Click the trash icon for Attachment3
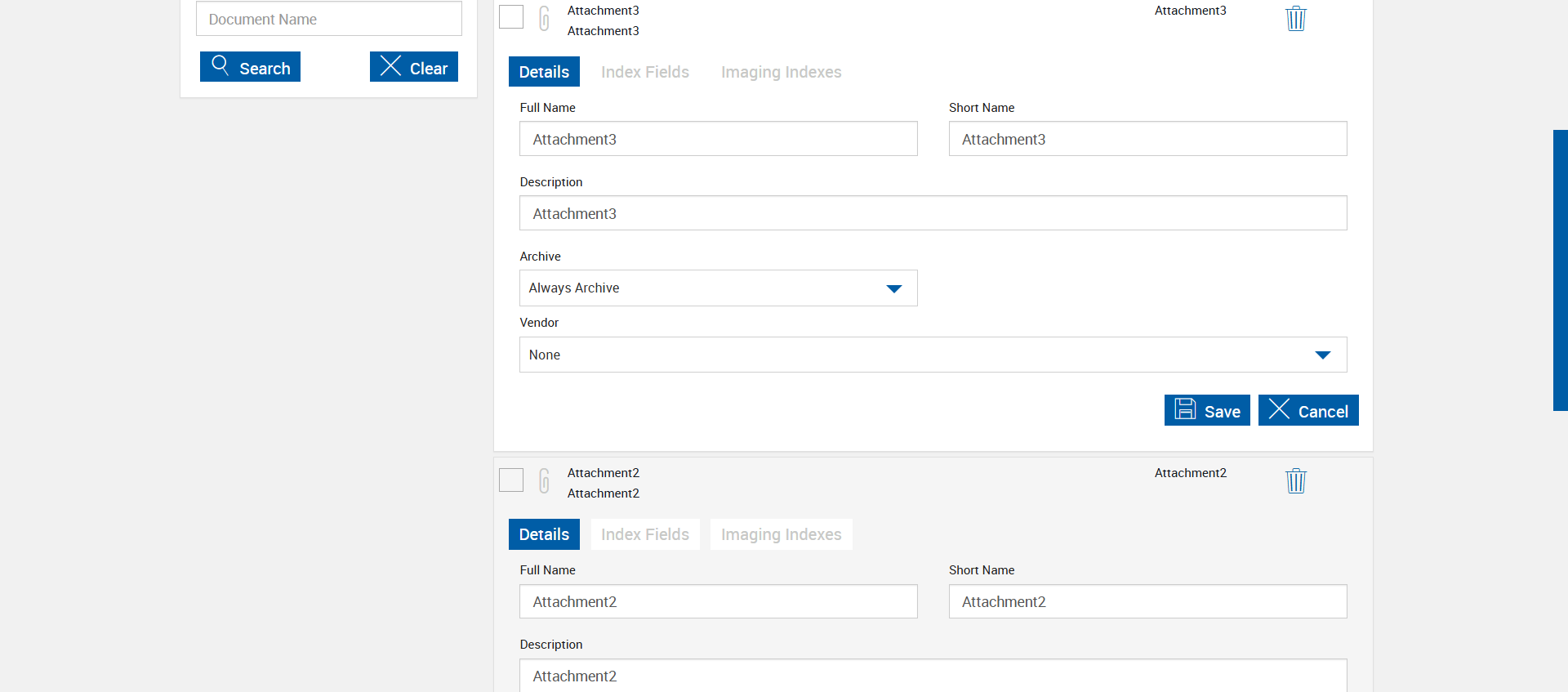 point(1295,18)
